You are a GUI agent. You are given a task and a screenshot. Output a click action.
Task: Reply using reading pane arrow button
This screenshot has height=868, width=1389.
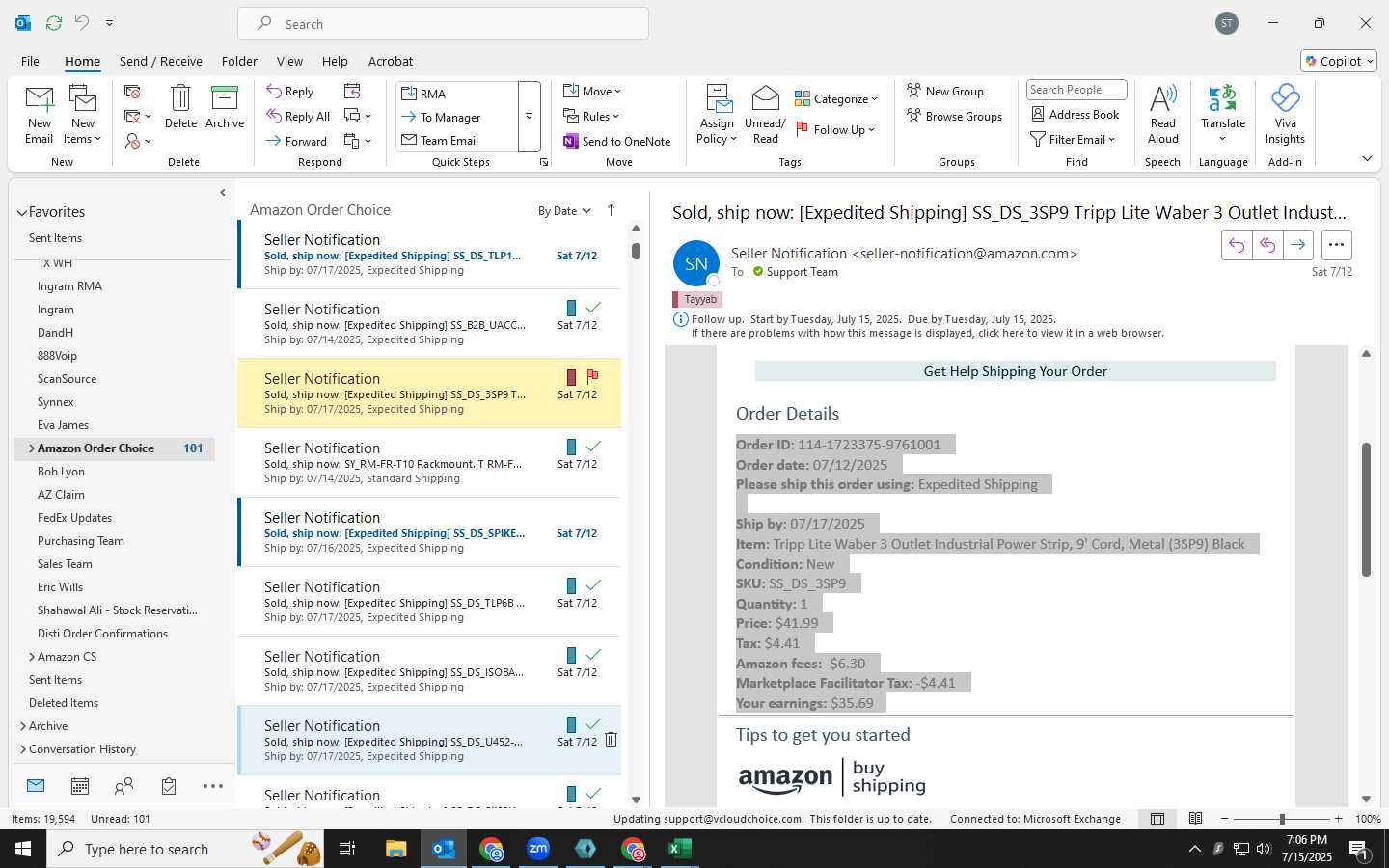(1237, 245)
